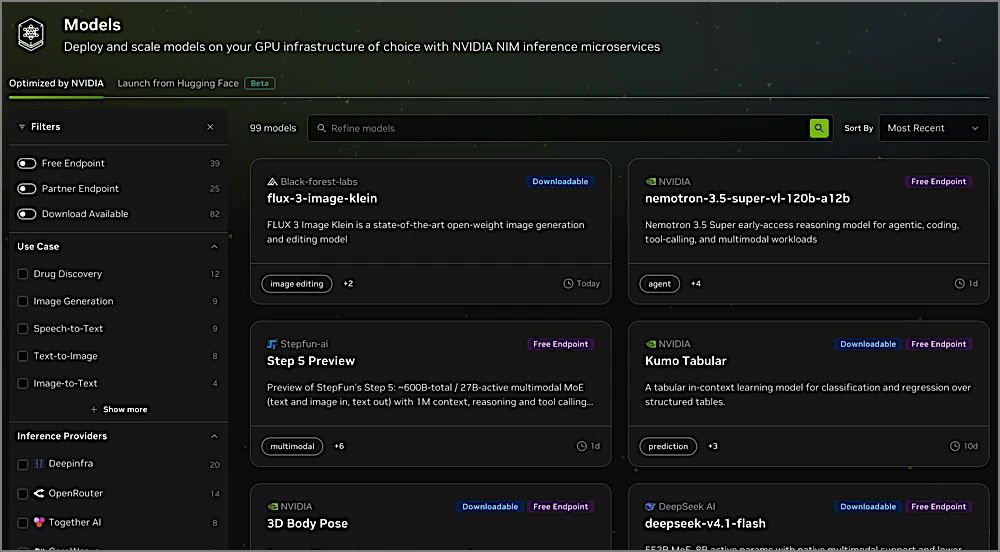Screen dimensions: 1000x552
Task: Click the 99 models count text
Action: tap(273, 128)
